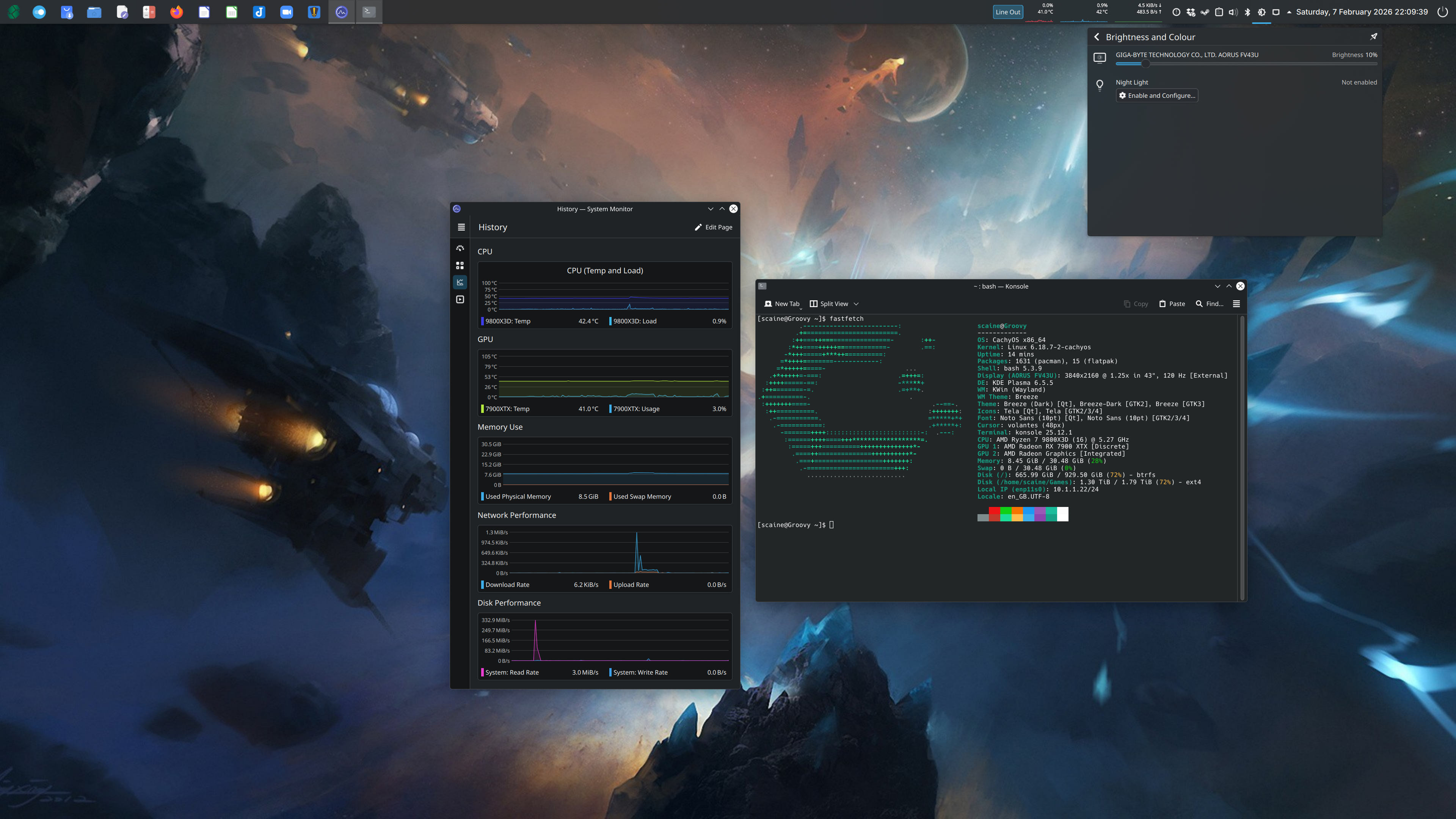The height and width of the screenshot is (819, 1456).
Task: Select System Monitor History chart page
Action: click(x=460, y=282)
